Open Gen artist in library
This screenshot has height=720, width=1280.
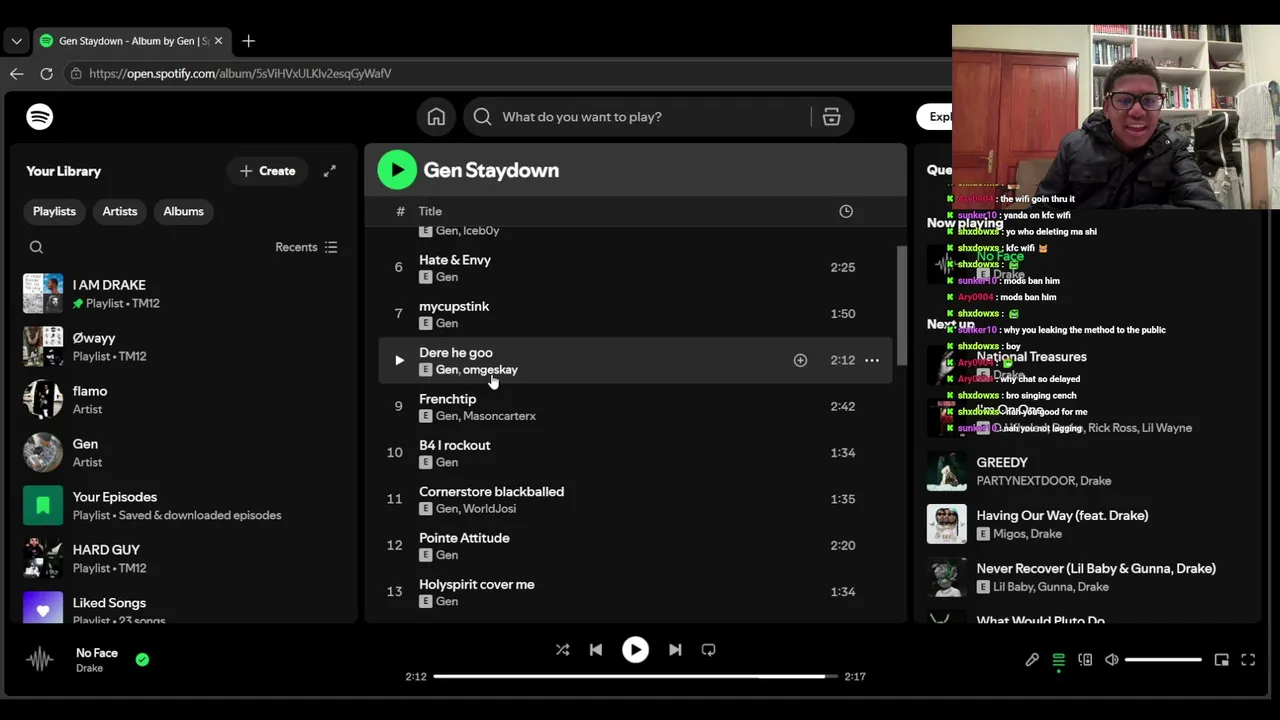tap(184, 452)
